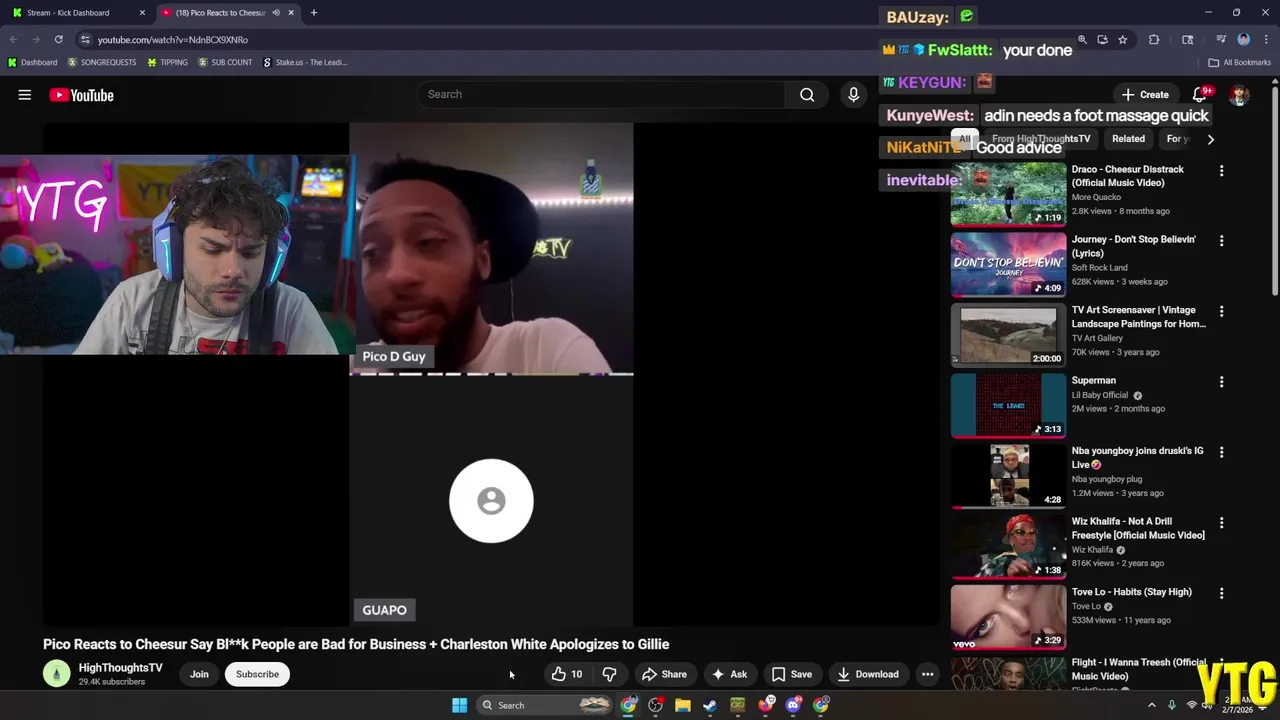Show hidden system tray icons
The height and width of the screenshot is (720, 1280).
(1151, 705)
